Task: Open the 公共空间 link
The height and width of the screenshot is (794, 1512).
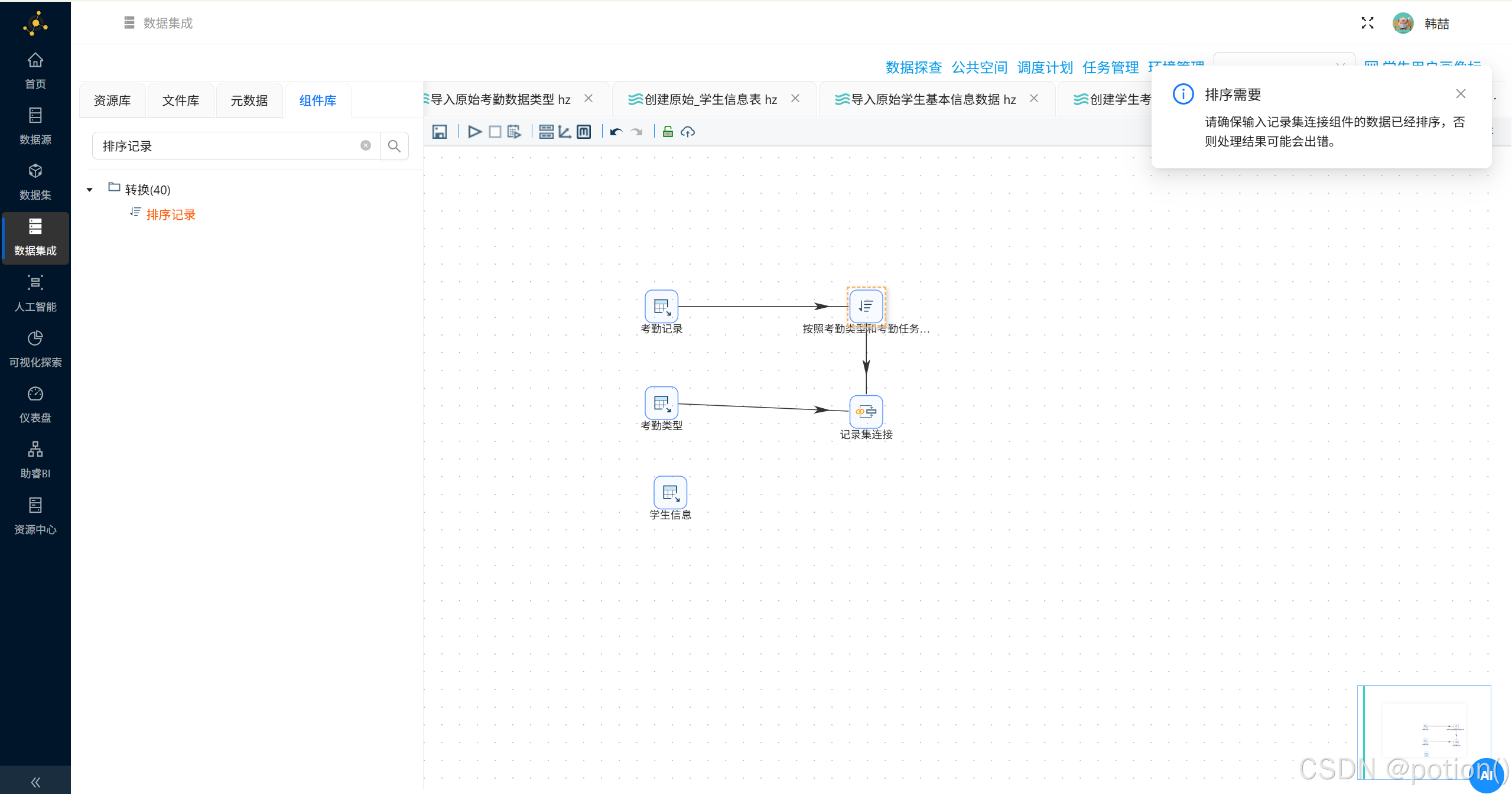Action: (980, 67)
